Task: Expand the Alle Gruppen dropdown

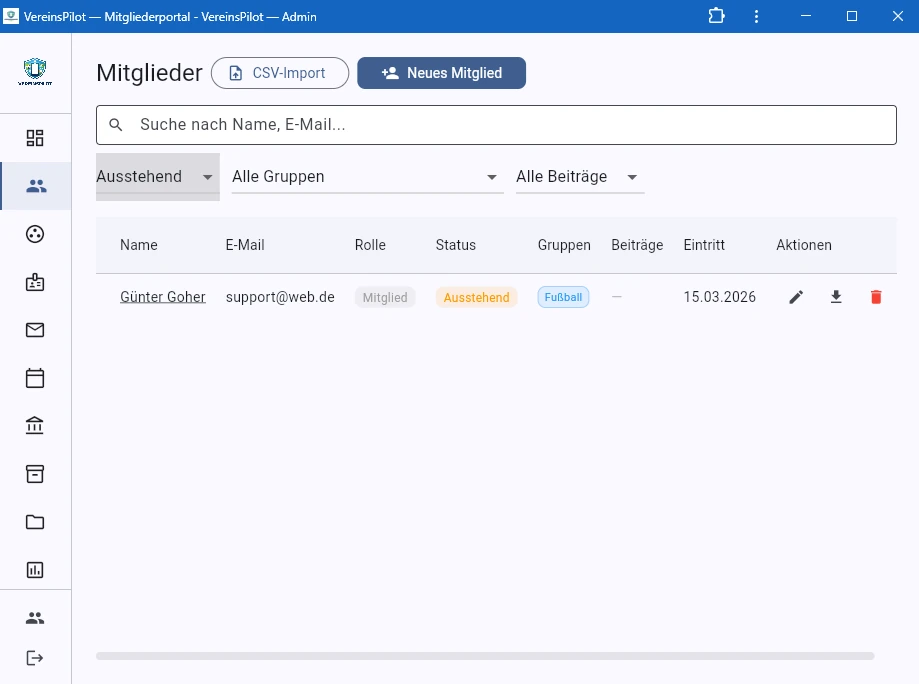Action: 366,177
